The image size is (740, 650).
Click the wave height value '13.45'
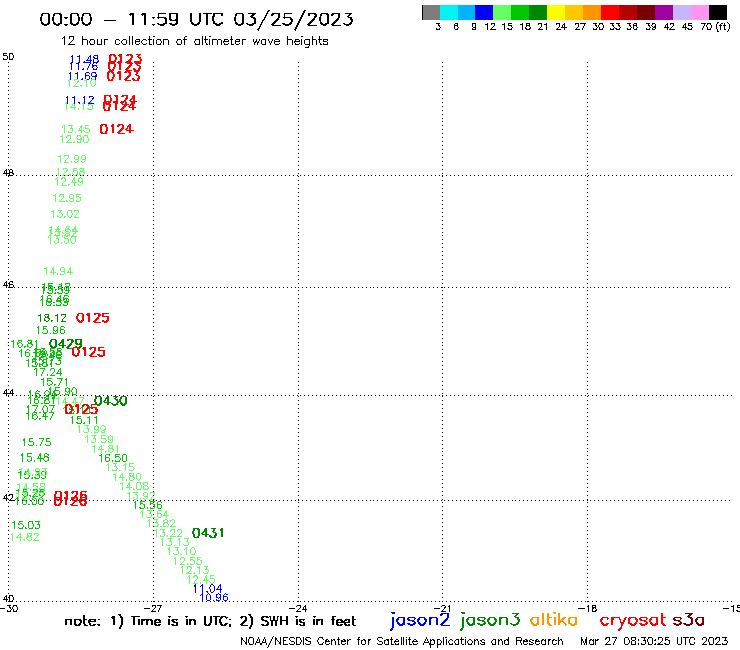click(76, 129)
